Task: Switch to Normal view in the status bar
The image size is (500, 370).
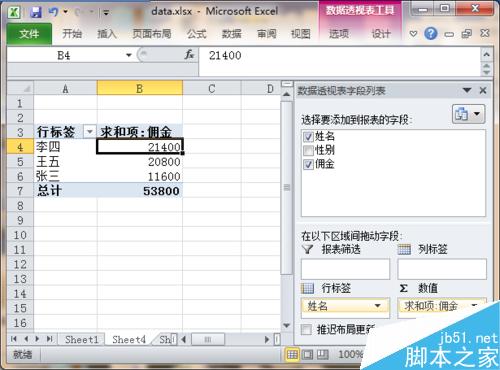Action: tap(292, 355)
